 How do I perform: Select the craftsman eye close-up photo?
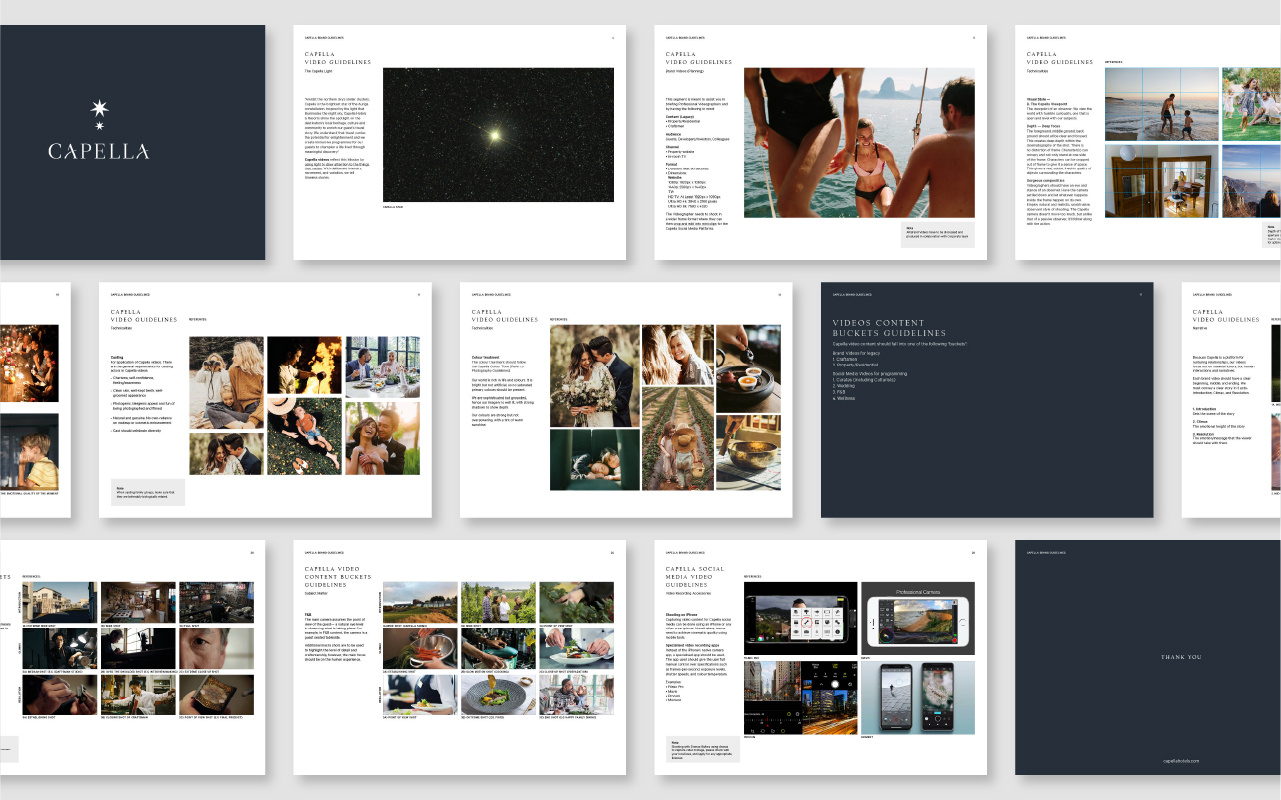click(215, 648)
